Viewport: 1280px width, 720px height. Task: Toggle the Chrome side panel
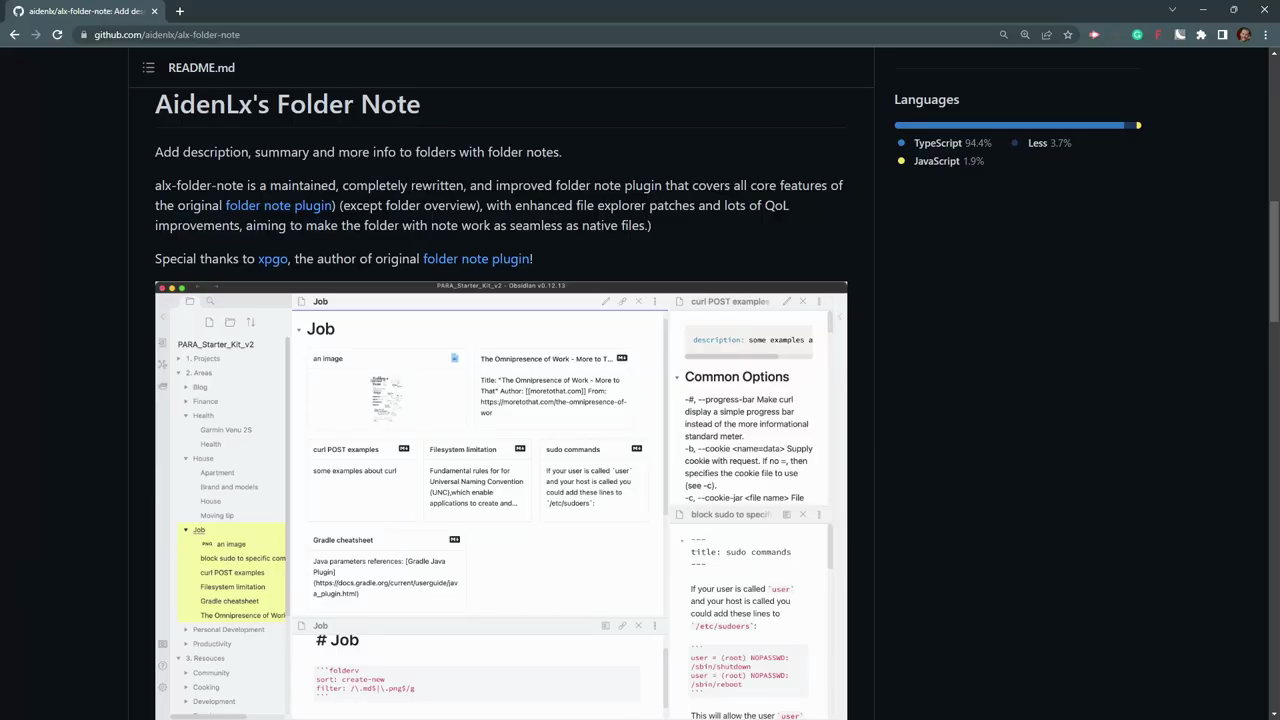point(1222,35)
